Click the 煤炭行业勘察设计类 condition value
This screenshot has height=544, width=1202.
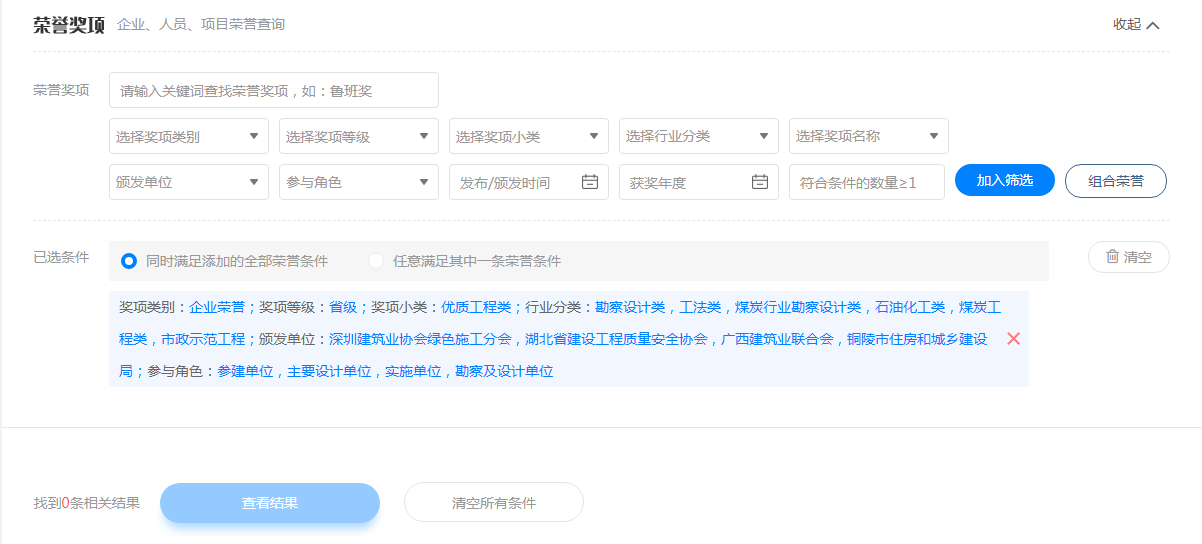tap(797, 307)
